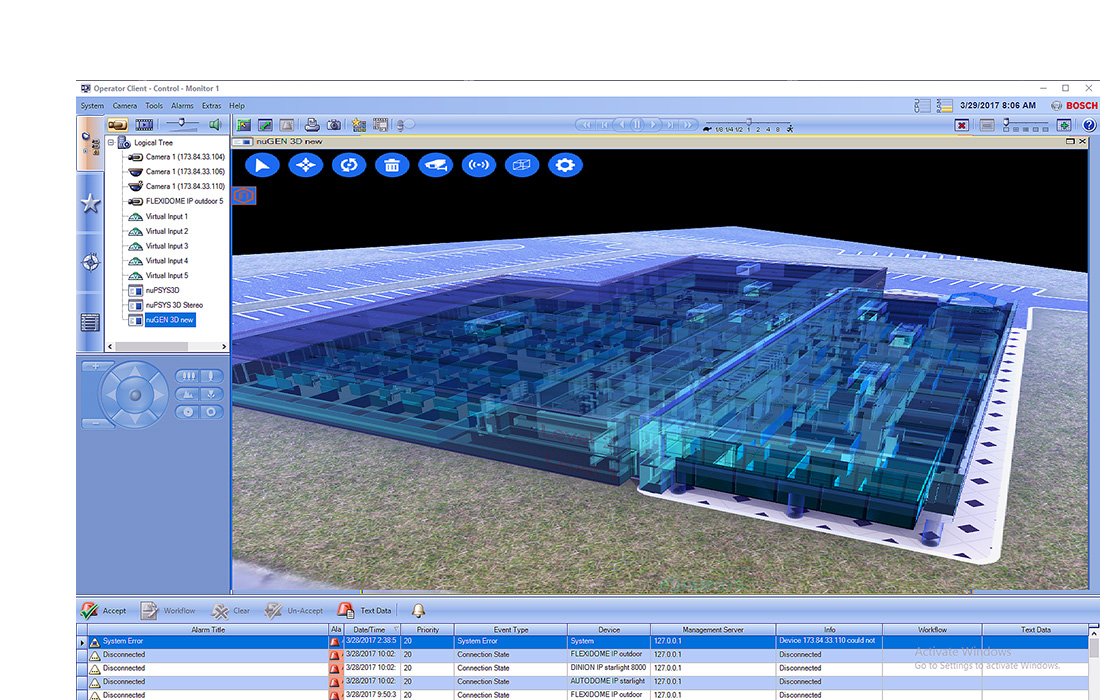Select Virtual Input 3 in tree

(167, 246)
